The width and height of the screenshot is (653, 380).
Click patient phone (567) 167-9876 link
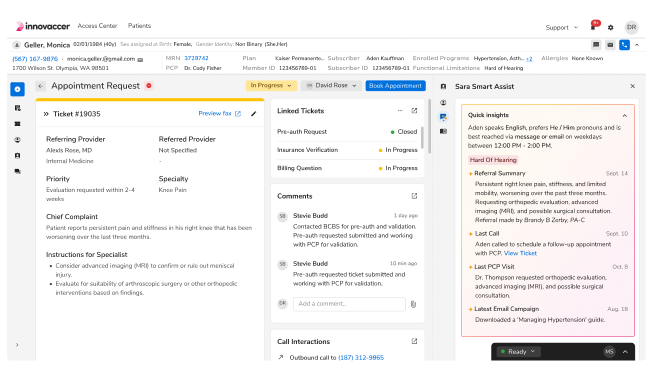coord(35,59)
